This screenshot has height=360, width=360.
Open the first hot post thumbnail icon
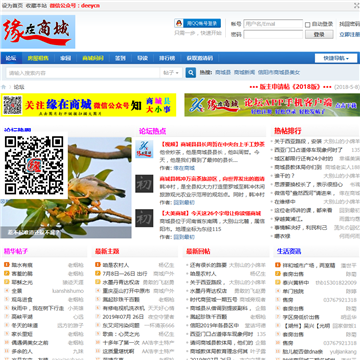pos(144,149)
